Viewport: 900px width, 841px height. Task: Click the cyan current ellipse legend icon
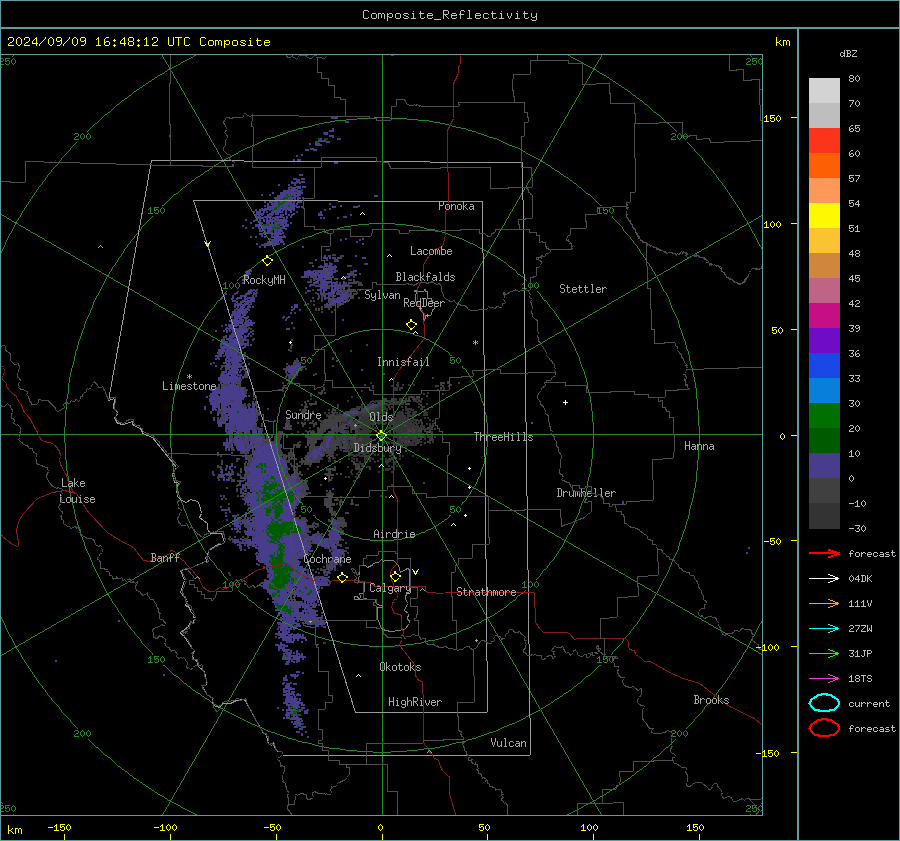(x=824, y=703)
